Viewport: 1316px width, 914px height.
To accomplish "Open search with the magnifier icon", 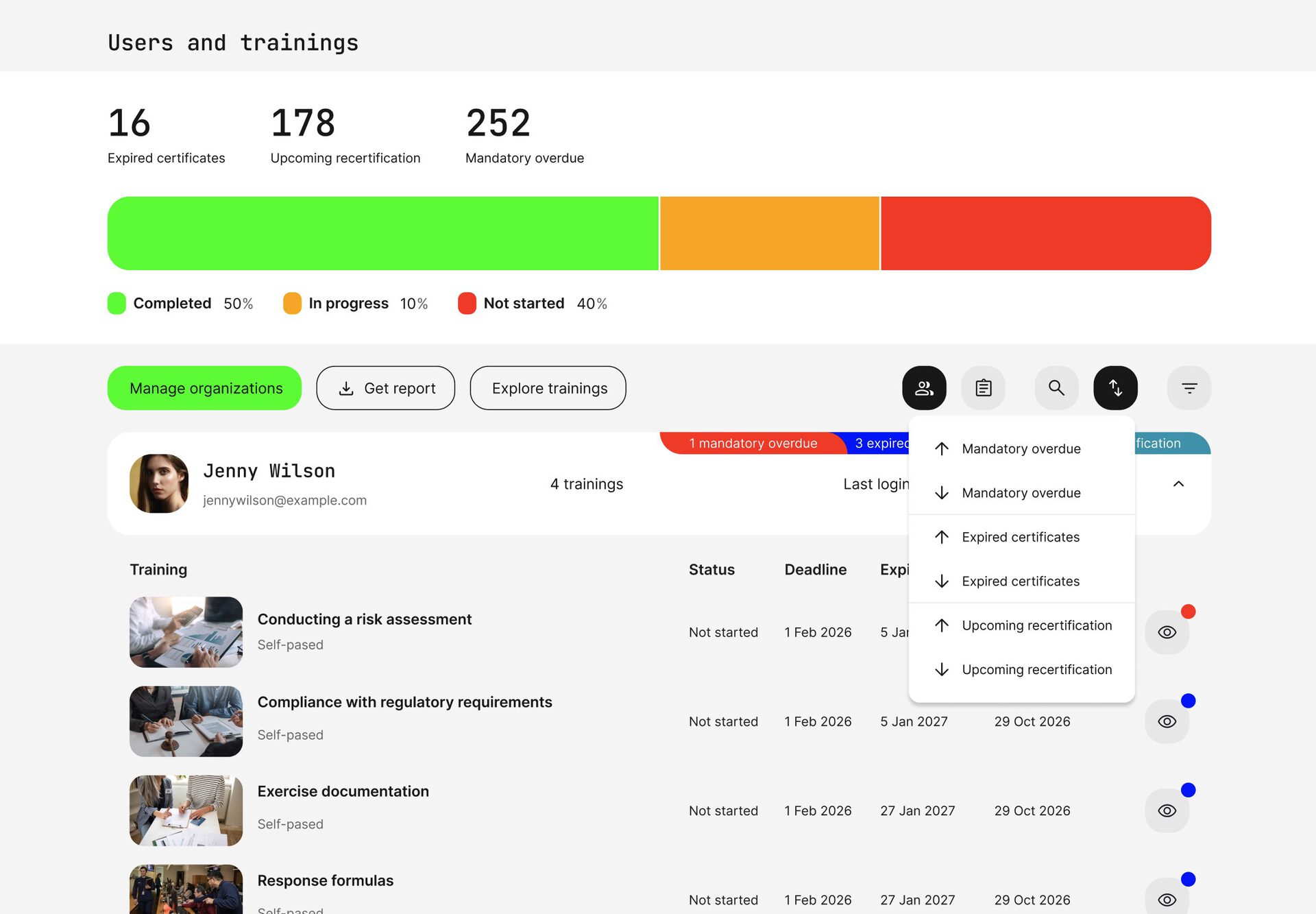I will click(x=1056, y=388).
